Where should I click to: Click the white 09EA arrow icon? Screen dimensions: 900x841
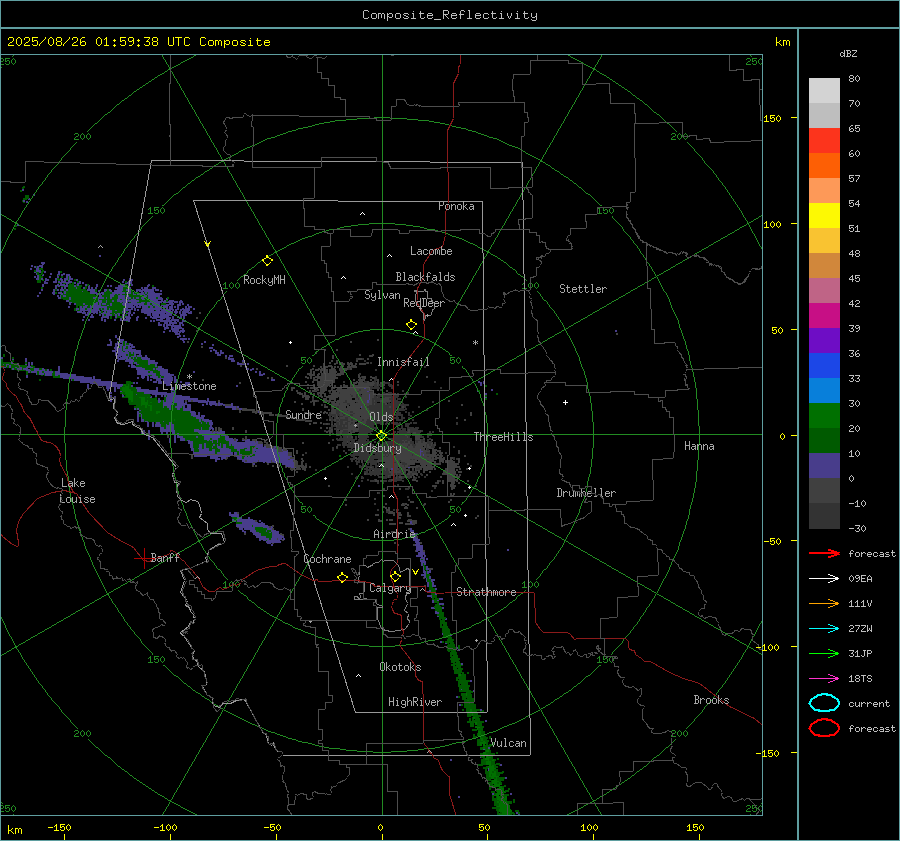point(824,578)
